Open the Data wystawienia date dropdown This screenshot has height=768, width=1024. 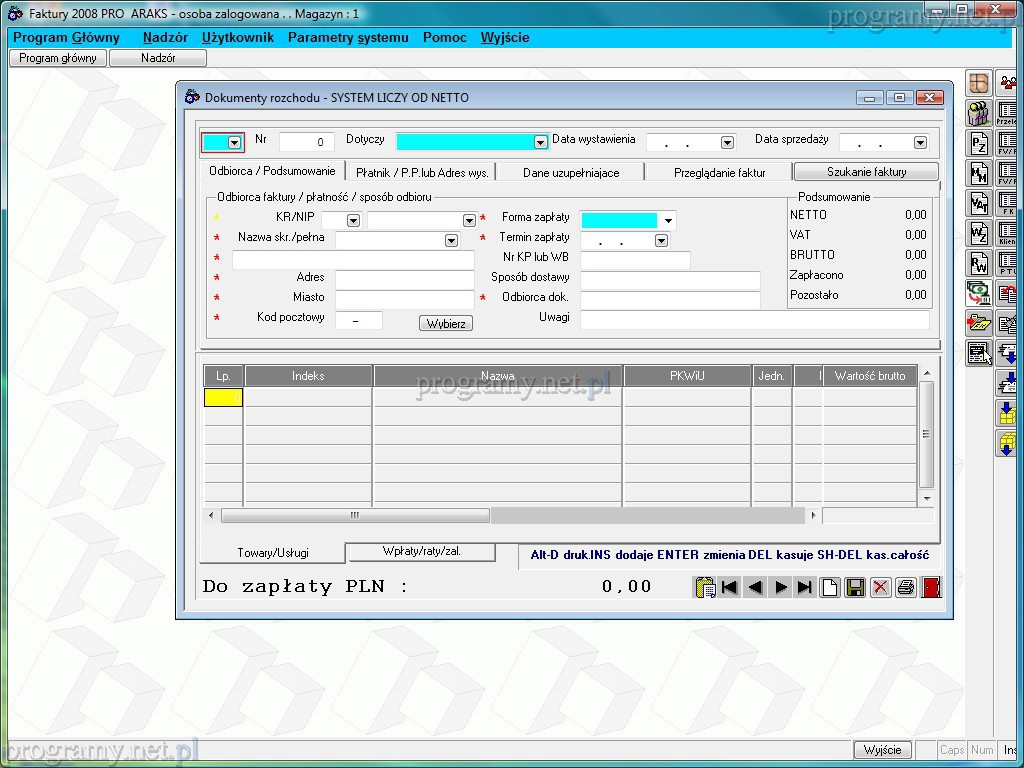coord(727,143)
